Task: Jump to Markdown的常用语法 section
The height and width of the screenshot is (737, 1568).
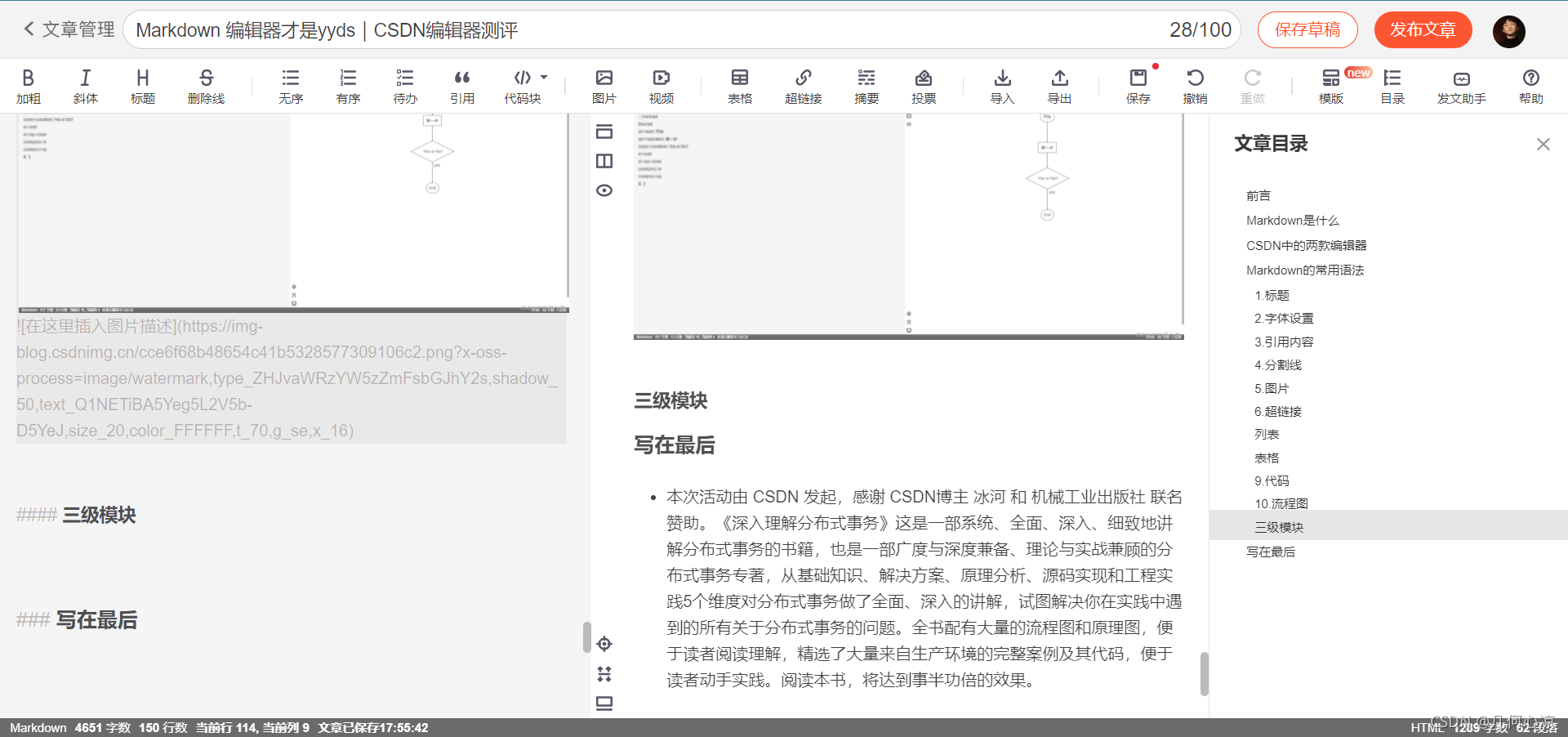Action: [x=1305, y=270]
